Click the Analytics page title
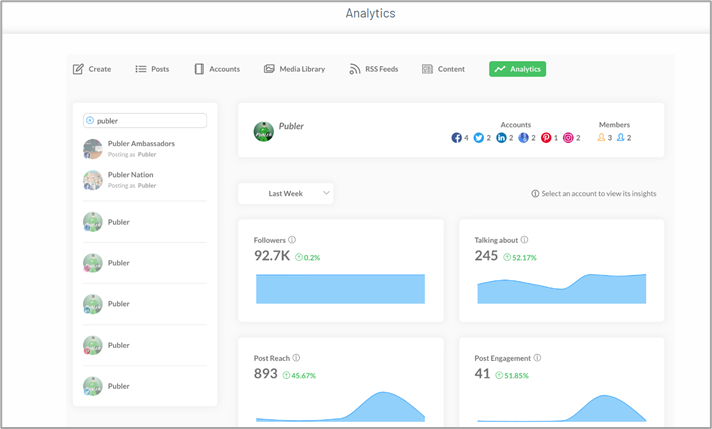This screenshot has width=712, height=429. click(x=371, y=13)
